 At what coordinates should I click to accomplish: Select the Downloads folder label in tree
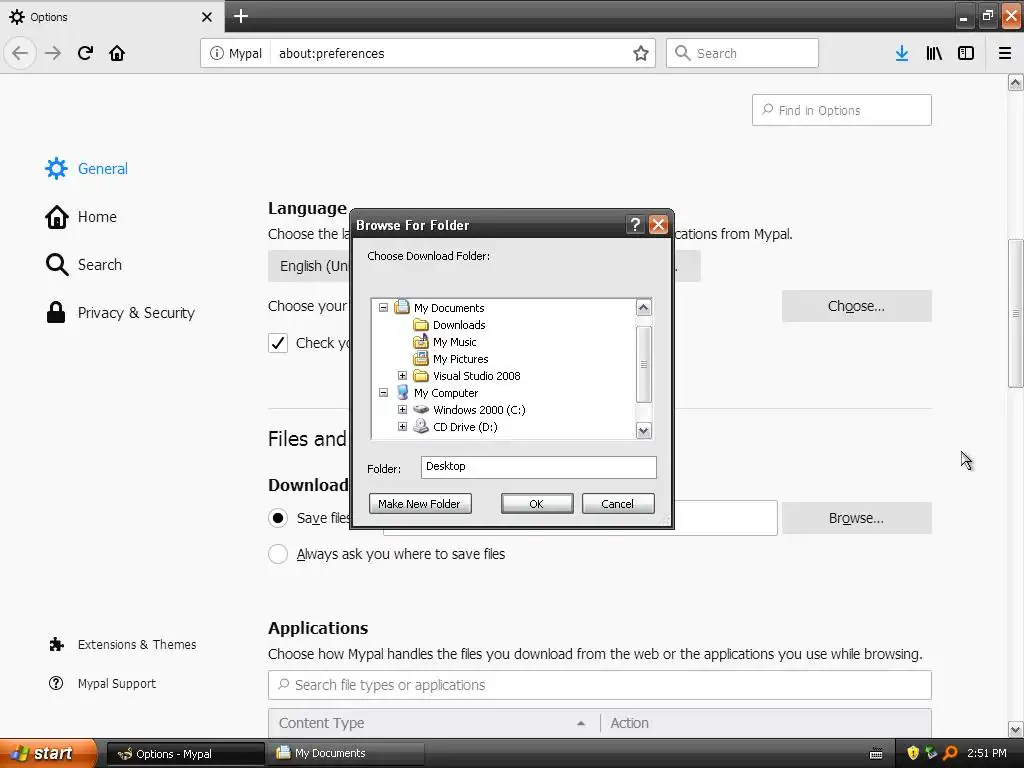click(x=459, y=325)
